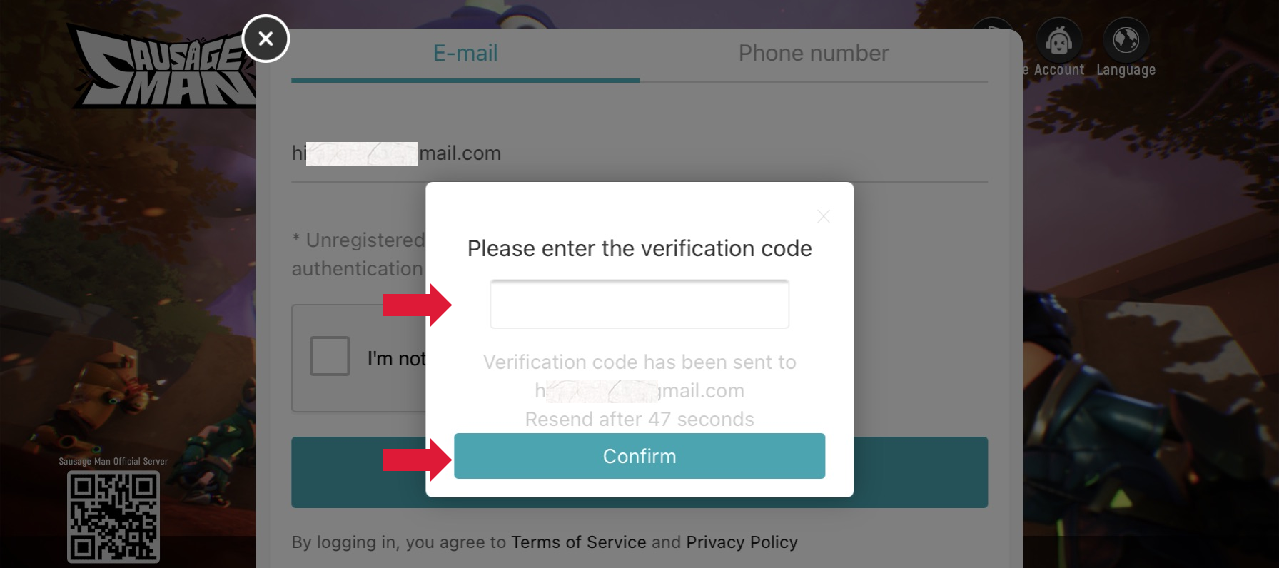Focus the verification code input box
This screenshot has height=568, width=1280.
tap(639, 304)
